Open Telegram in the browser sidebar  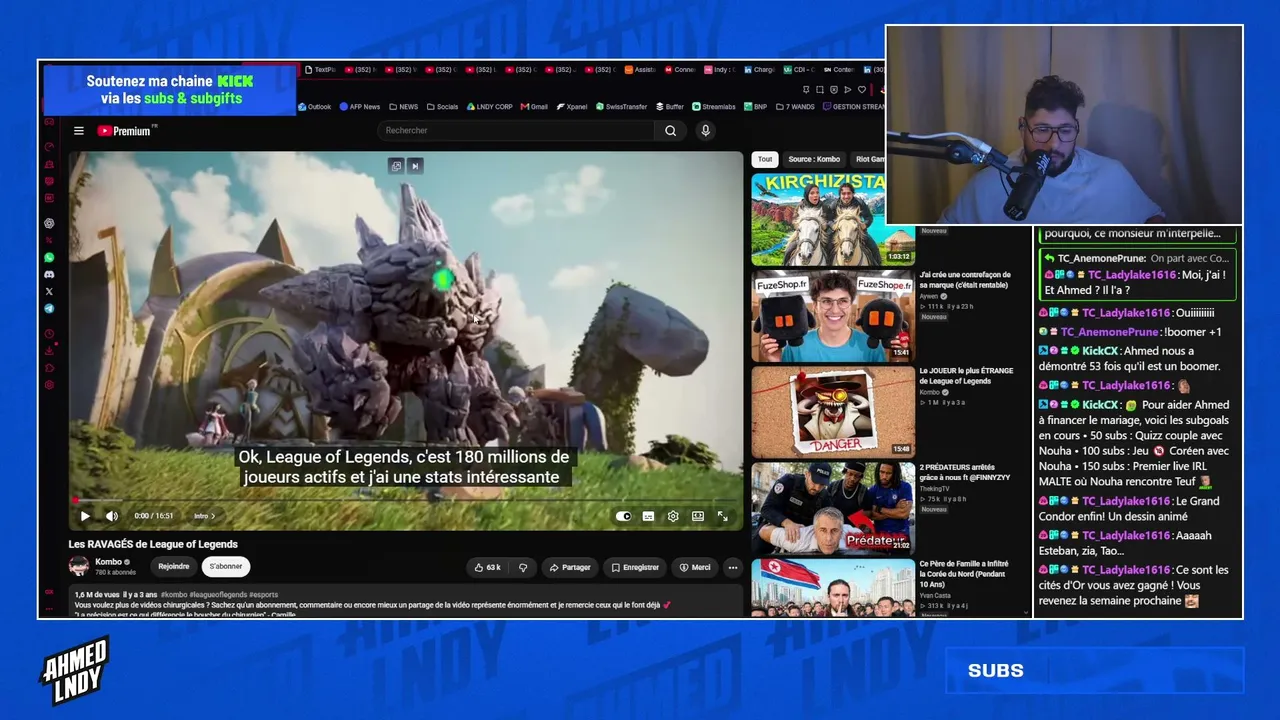[49, 309]
